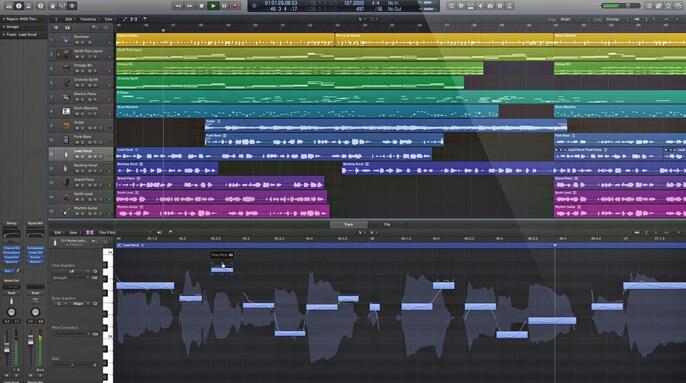686x383 pixels.
Task: Open the Note Pads panel
Action: click(x=658, y=6)
